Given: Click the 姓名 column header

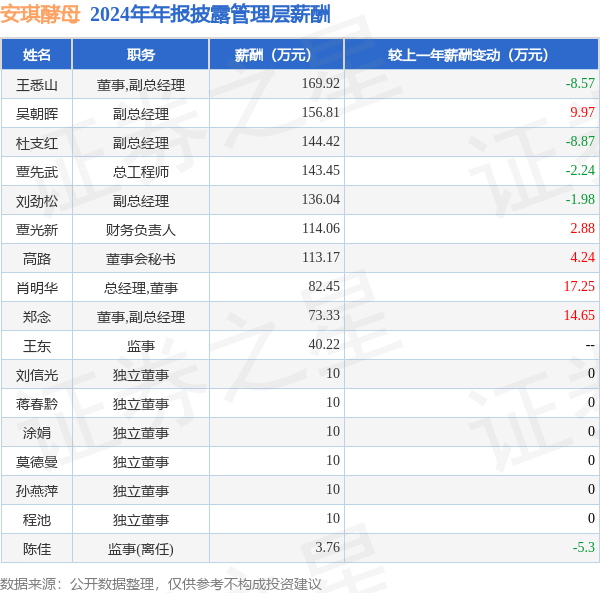Looking at the screenshot, I should click(x=36, y=55).
